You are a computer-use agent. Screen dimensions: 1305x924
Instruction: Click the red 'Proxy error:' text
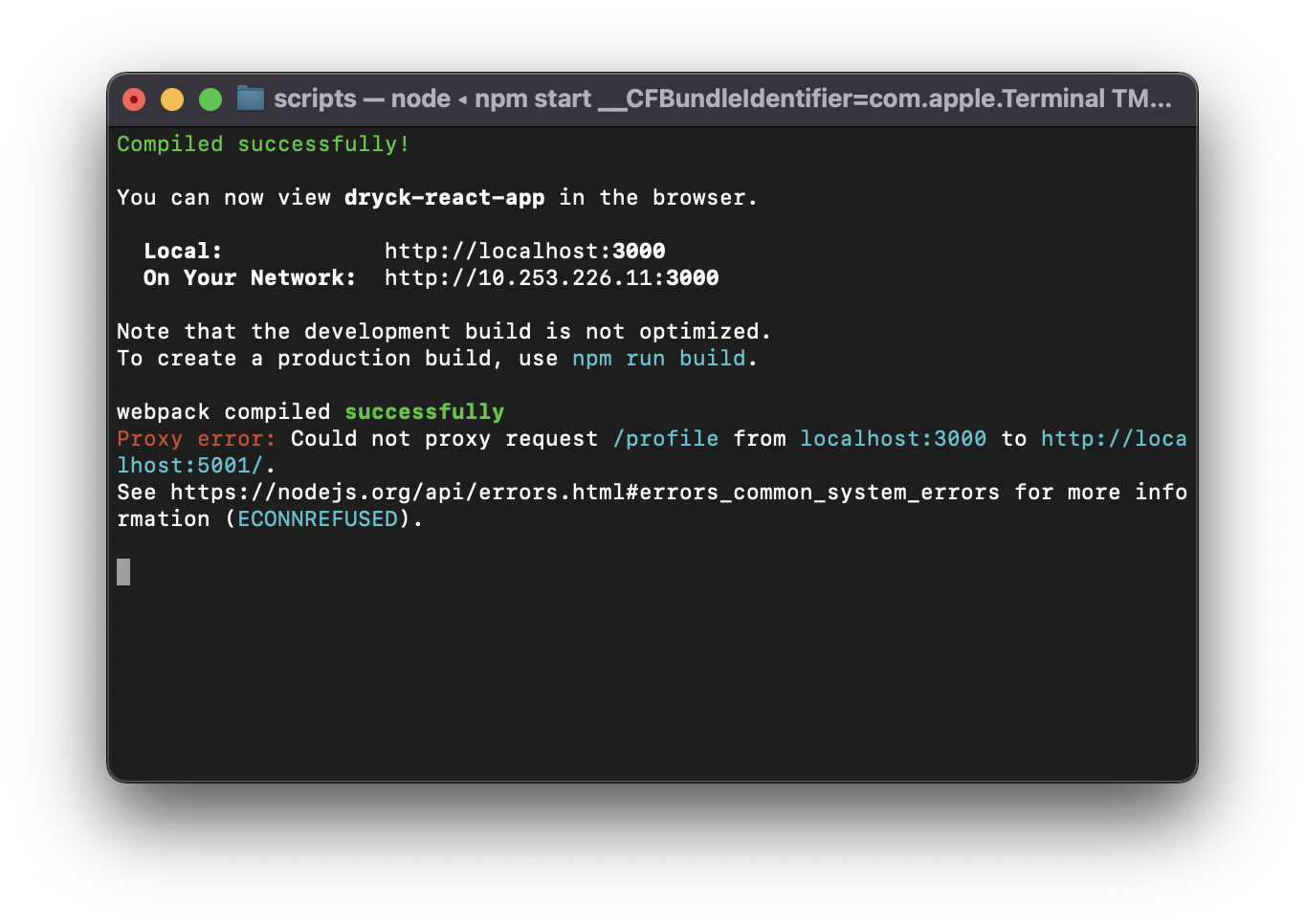[x=196, y=439]
